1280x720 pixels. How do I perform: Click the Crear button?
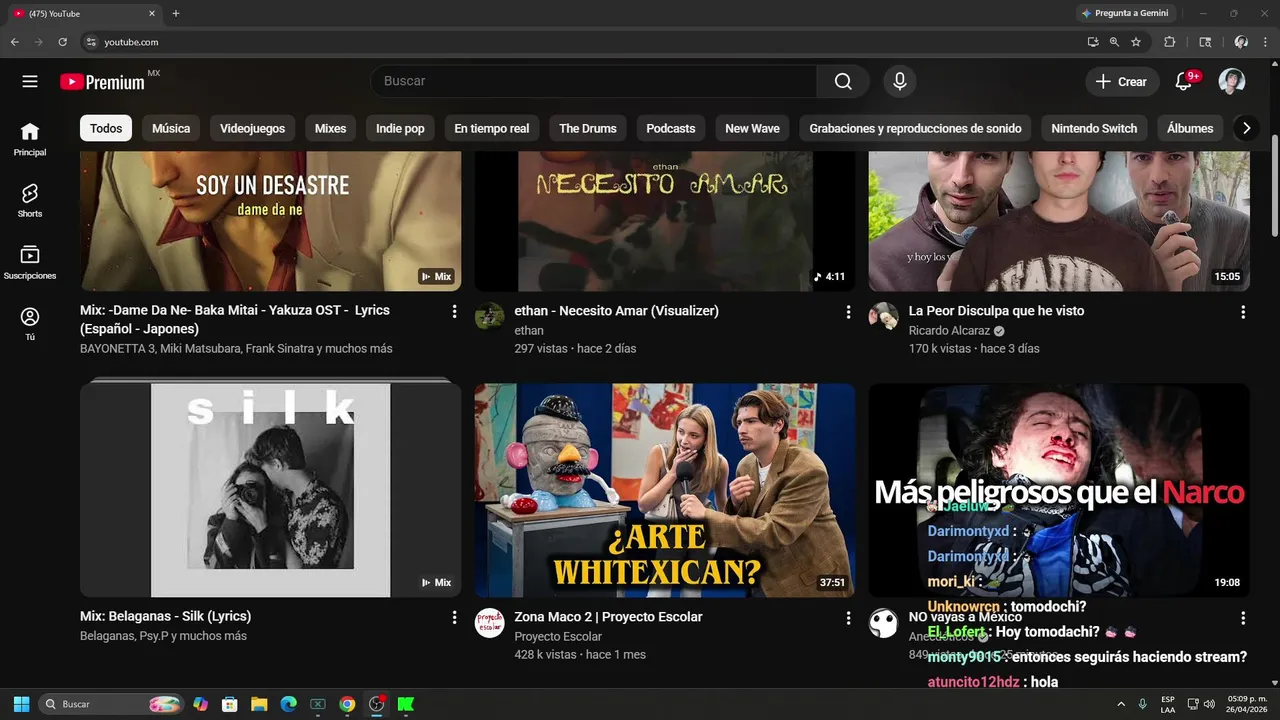1122,81
